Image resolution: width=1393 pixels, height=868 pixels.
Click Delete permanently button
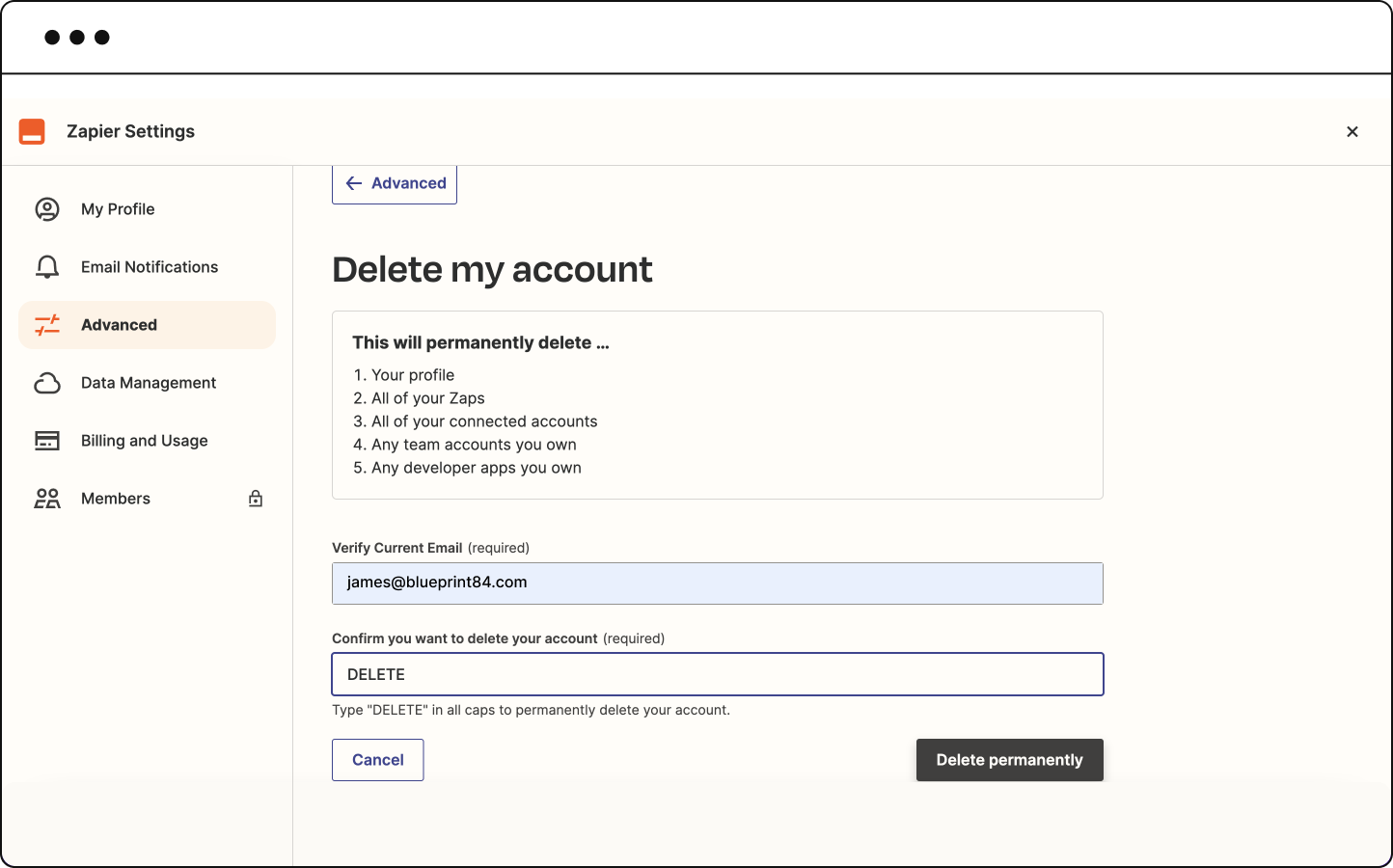coord(1010,760)
